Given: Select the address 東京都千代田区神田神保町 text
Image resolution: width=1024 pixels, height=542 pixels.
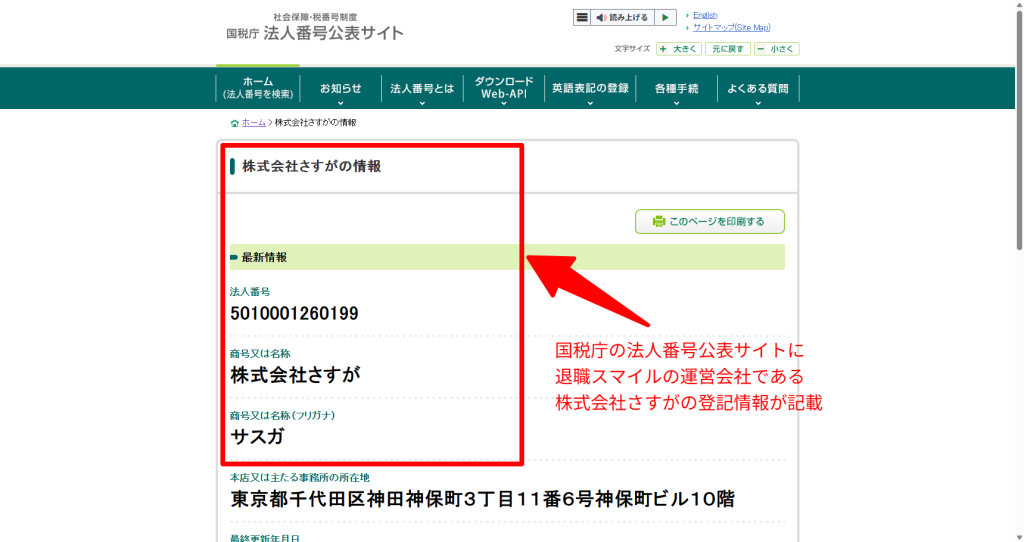Looking at the screenshot, I should tap(483, 499).
